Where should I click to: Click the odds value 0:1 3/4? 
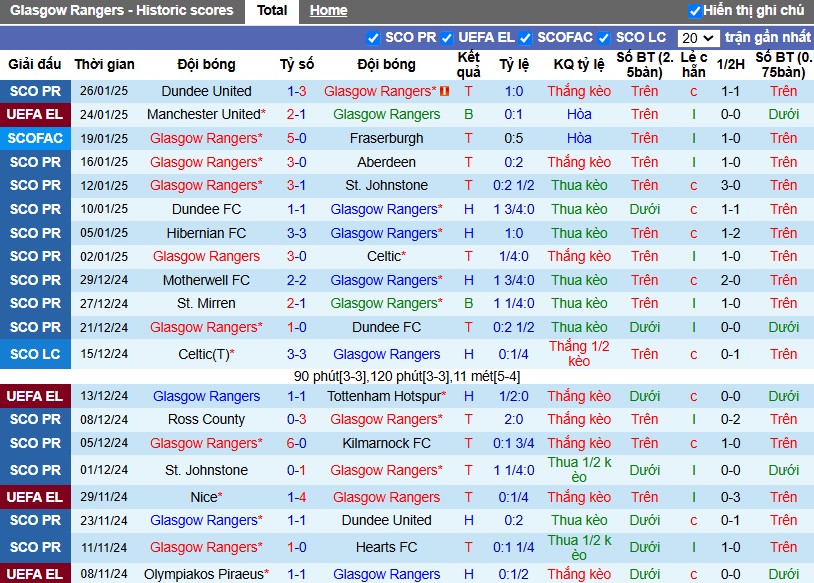(x=513, y=443)
